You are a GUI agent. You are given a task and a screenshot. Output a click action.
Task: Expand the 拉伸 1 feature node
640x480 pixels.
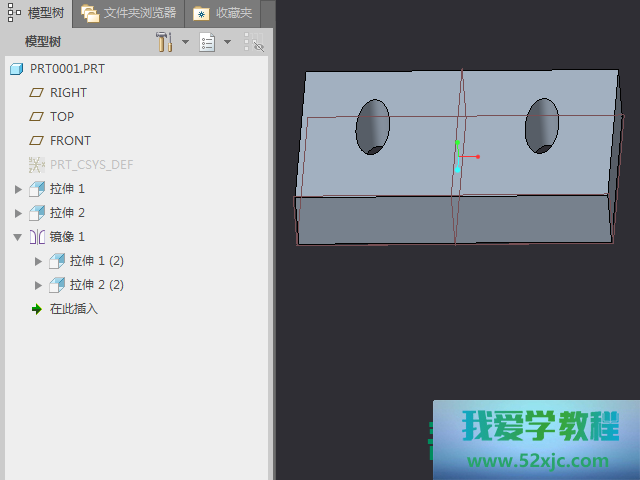coord(18,189)
